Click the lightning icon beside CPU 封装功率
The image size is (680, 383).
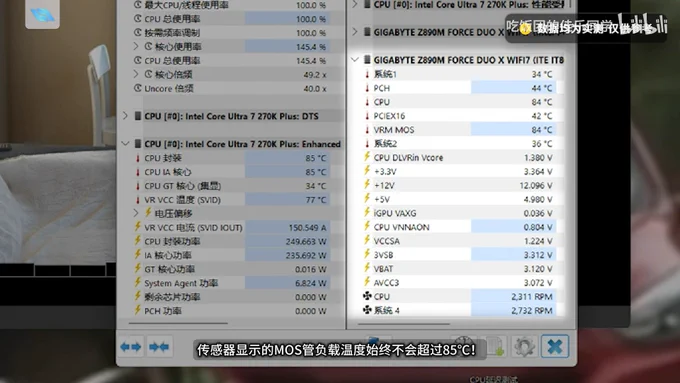[137, 241]
